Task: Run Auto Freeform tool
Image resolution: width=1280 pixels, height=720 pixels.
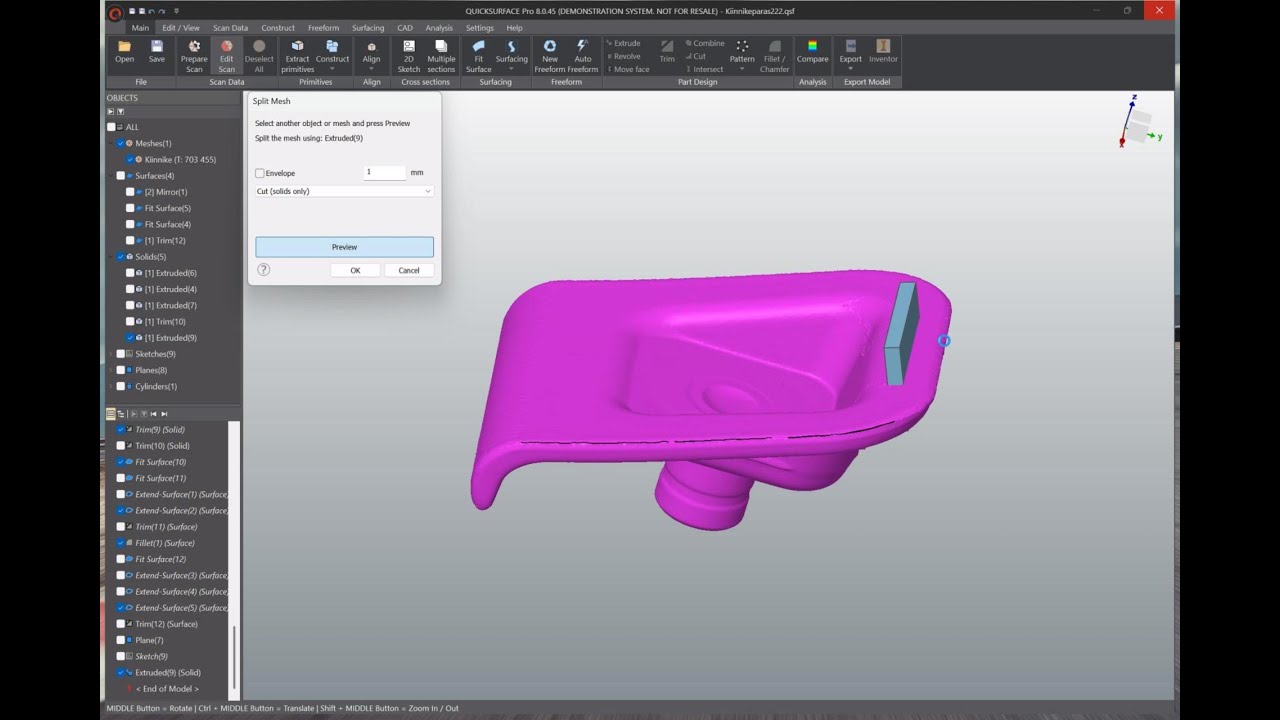Action: click(583, 56)
